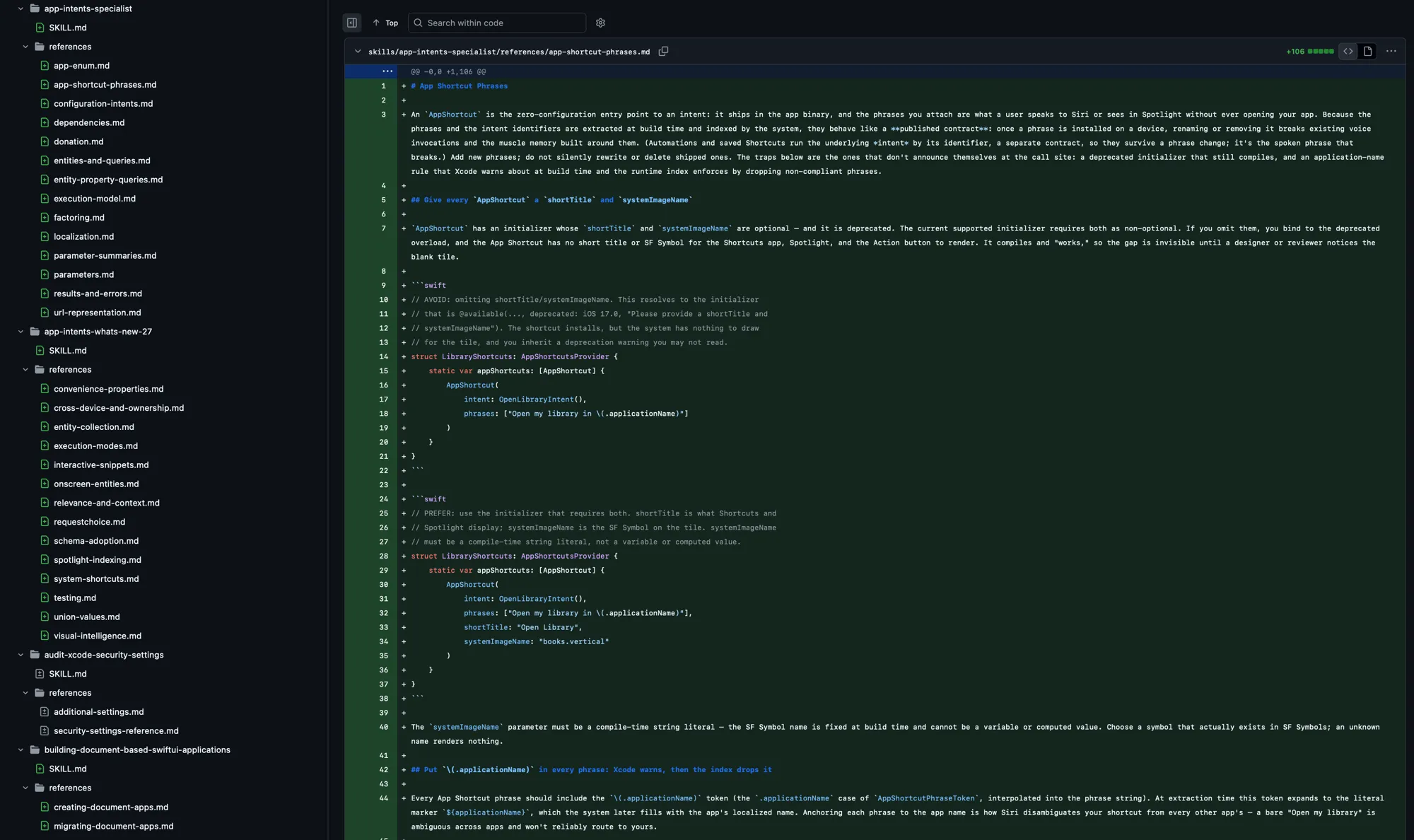
Task: Collapse the file tree sidebar panel
Action: pyautogui.click(x=351, y=23)
